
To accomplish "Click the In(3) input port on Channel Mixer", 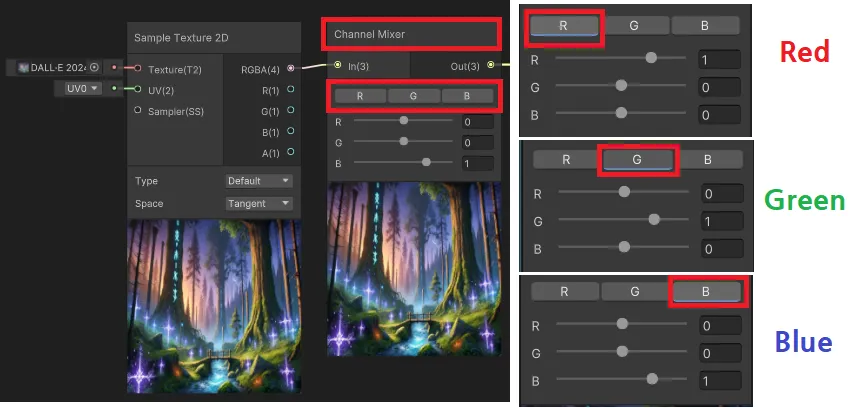I will 338,66.
